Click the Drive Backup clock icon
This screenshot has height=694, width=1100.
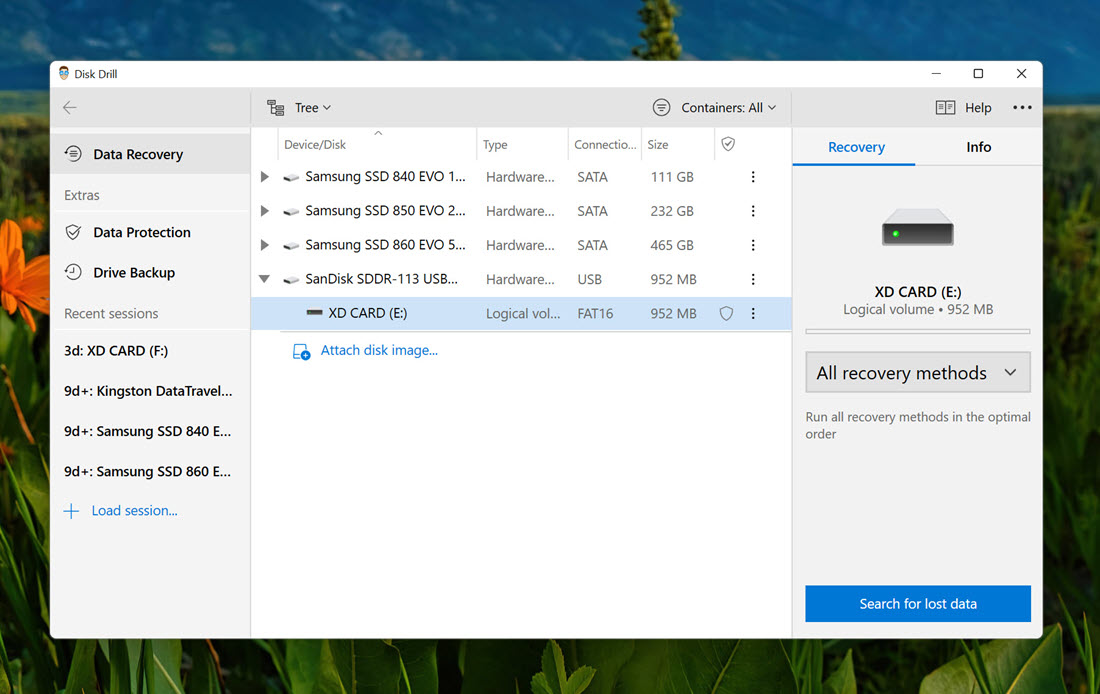pyautogui.click(x=73, y=272)
